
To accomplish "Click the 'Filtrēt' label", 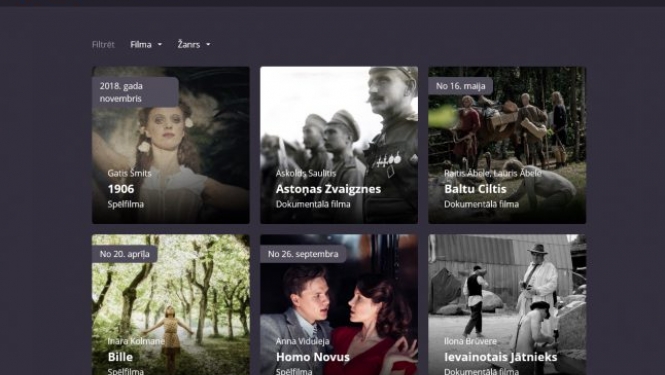I will point(103,45).
